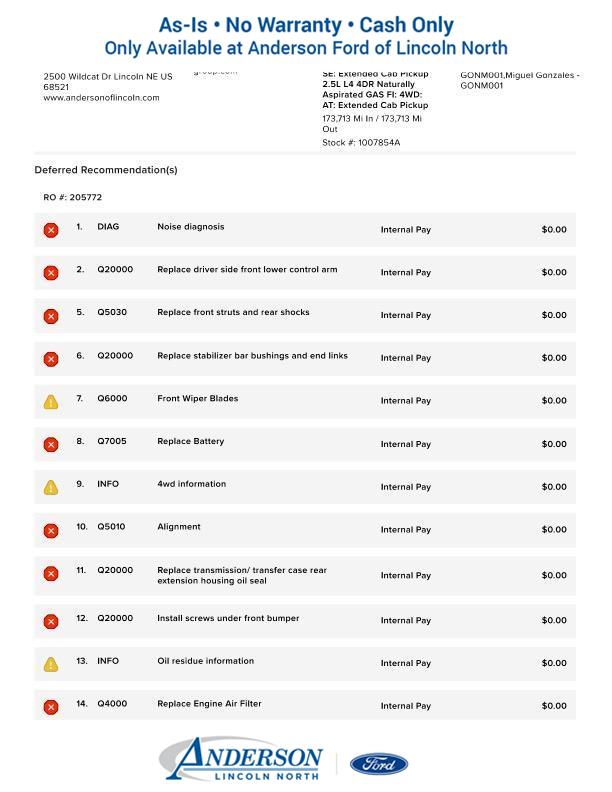The image size is (612, 792).
Task: Click red X icon for Replace Engine Air Filter
Action: tap(51, 707)
